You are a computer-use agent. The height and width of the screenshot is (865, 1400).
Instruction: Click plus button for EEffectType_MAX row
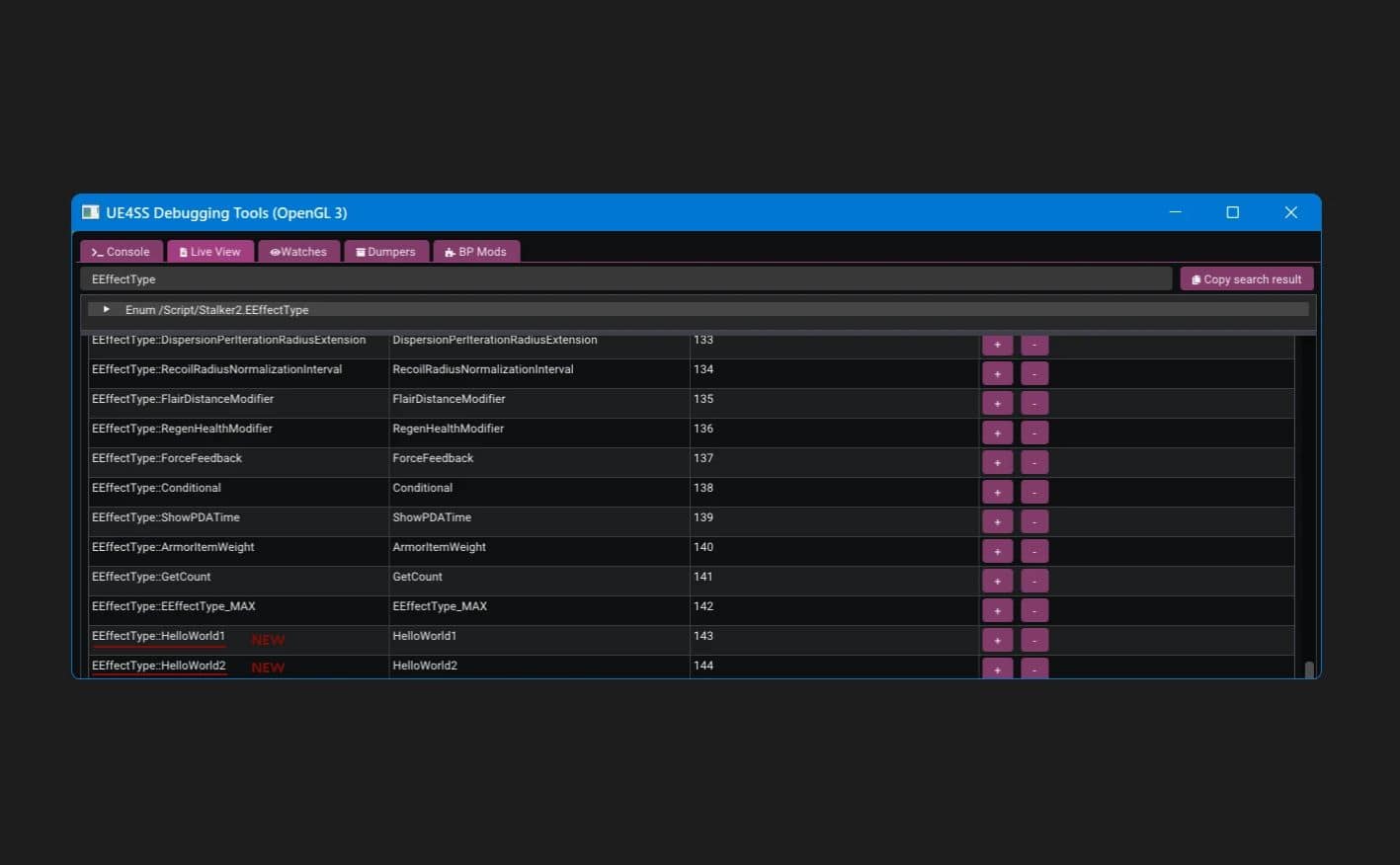(x=997, y=610)
